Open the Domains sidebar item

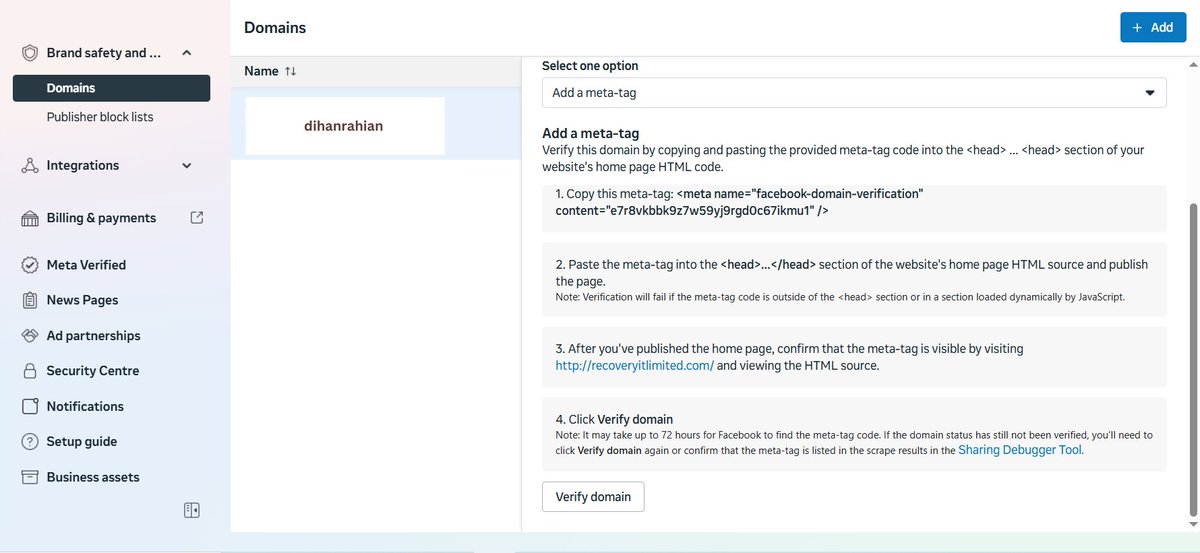pyautogui.click(x=111, y=88)
